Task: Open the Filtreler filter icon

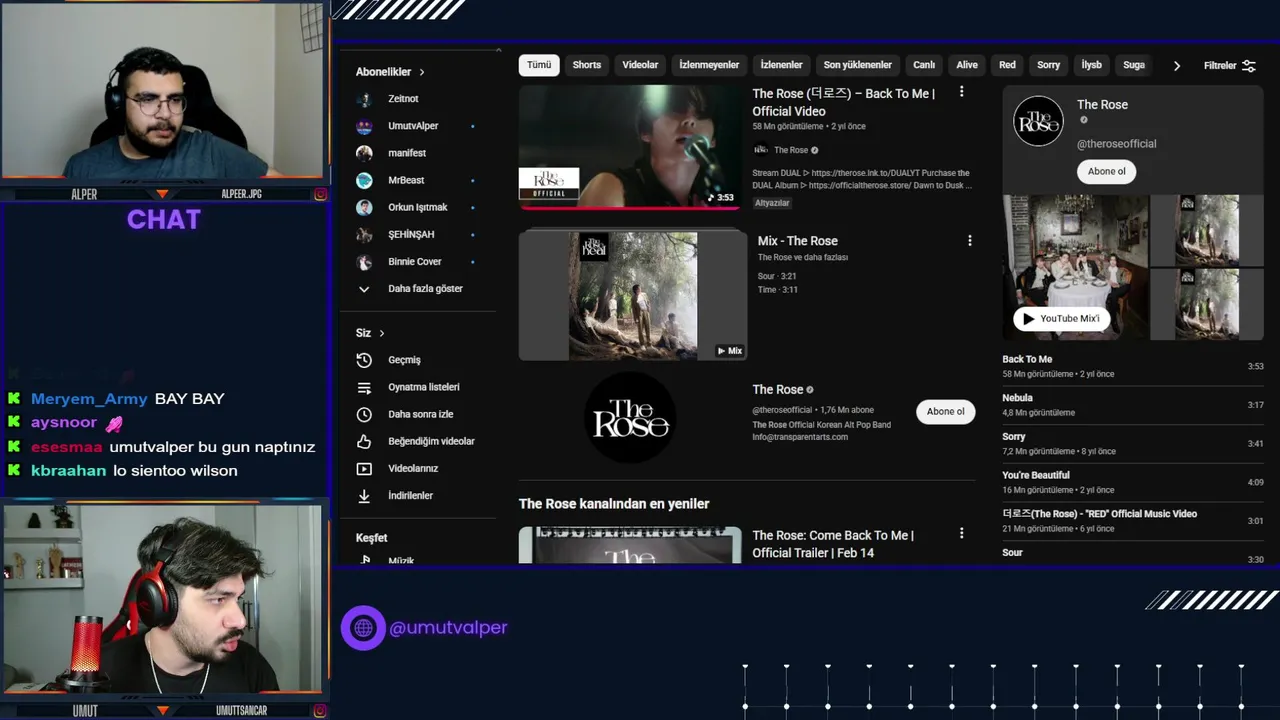Action: pyautogui.click(x=1249, y=65)
